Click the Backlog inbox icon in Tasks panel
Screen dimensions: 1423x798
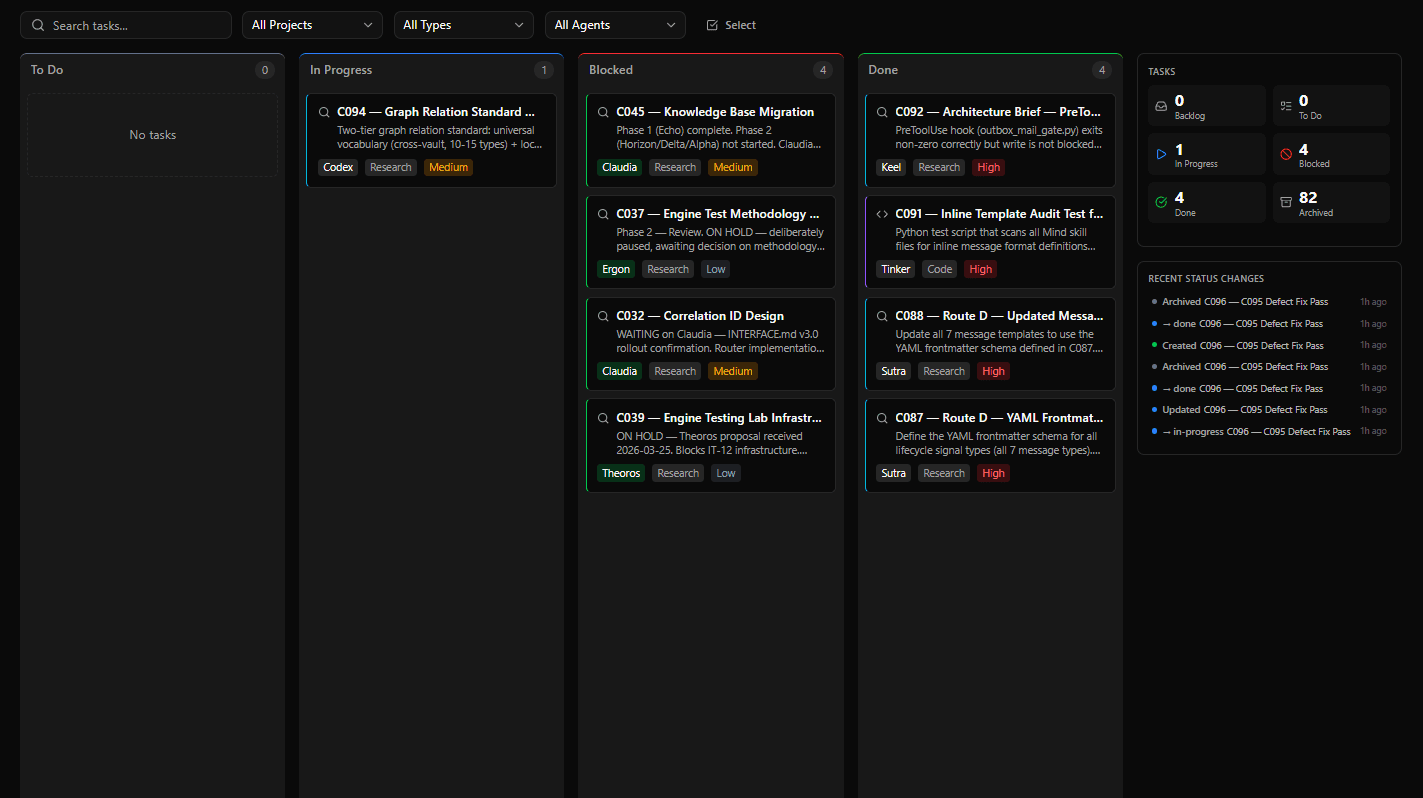coord(1160,106)
